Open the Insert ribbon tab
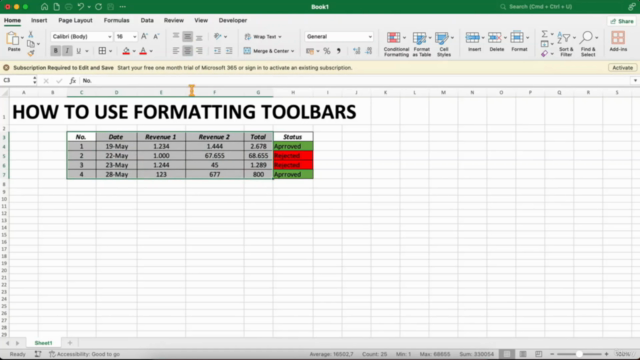 click(39, 20)
